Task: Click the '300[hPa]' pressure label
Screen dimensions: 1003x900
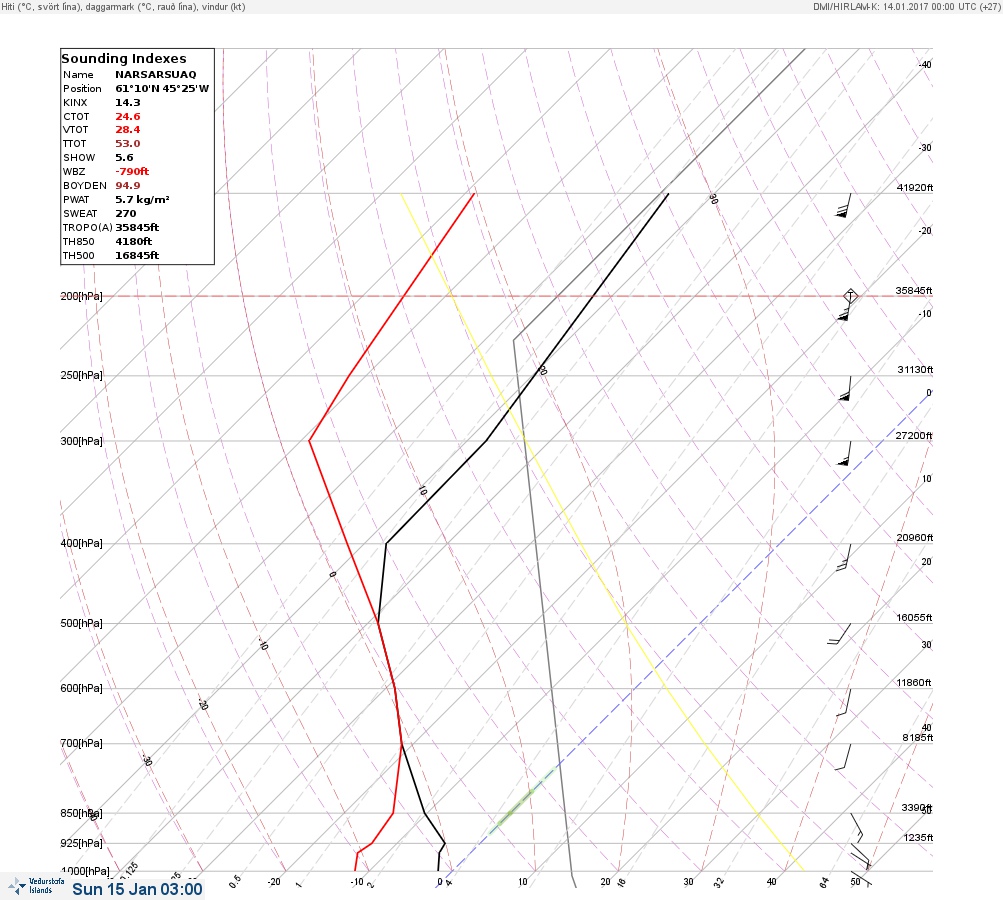Action: click(x=81, y=441)
